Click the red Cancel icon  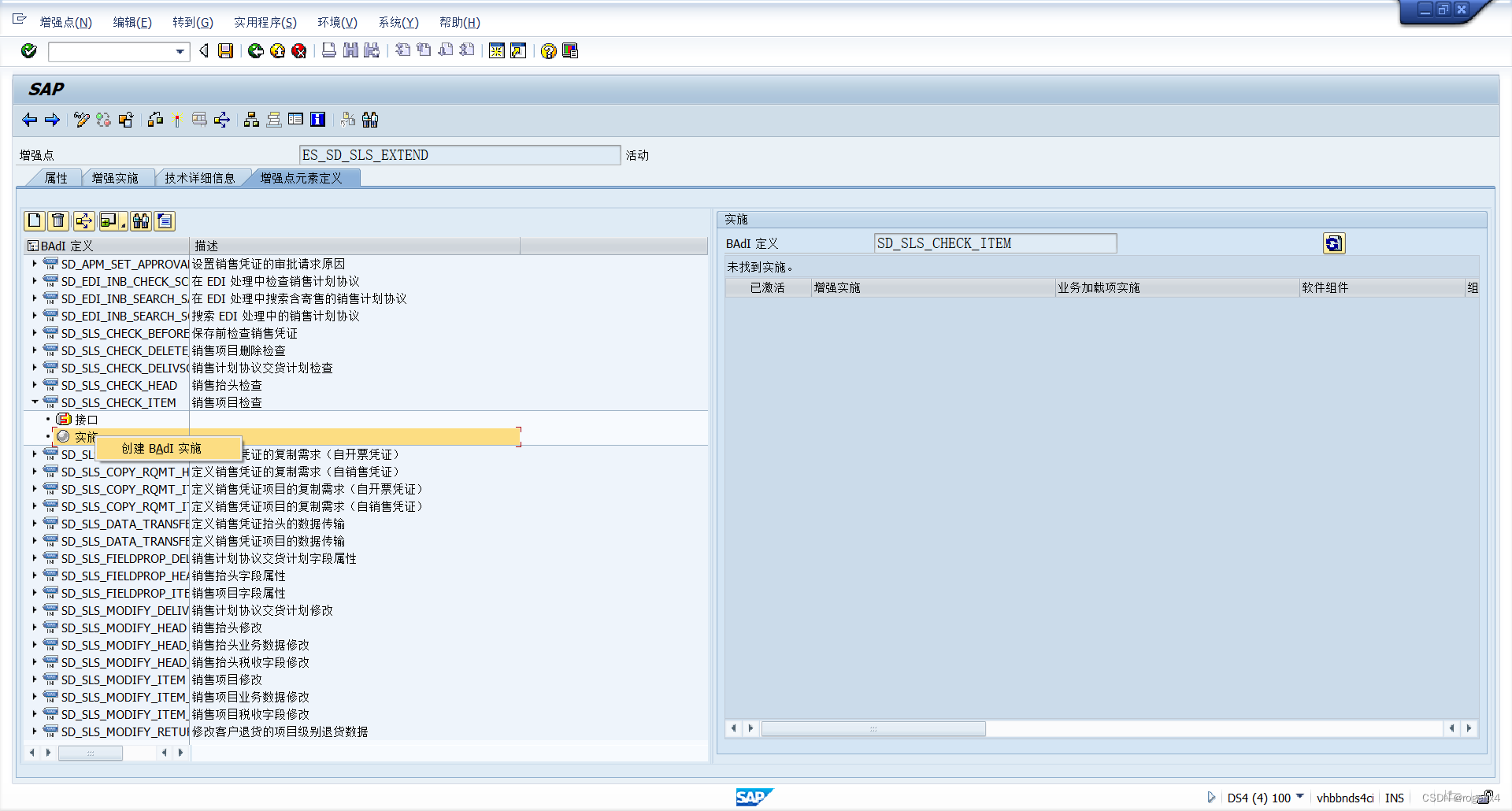[x=298, y=51]
